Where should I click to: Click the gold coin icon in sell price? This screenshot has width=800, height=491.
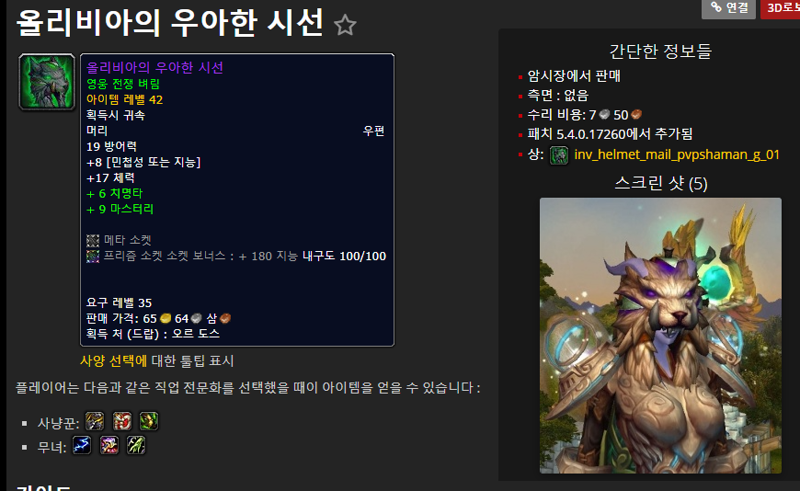click(165, 318)
